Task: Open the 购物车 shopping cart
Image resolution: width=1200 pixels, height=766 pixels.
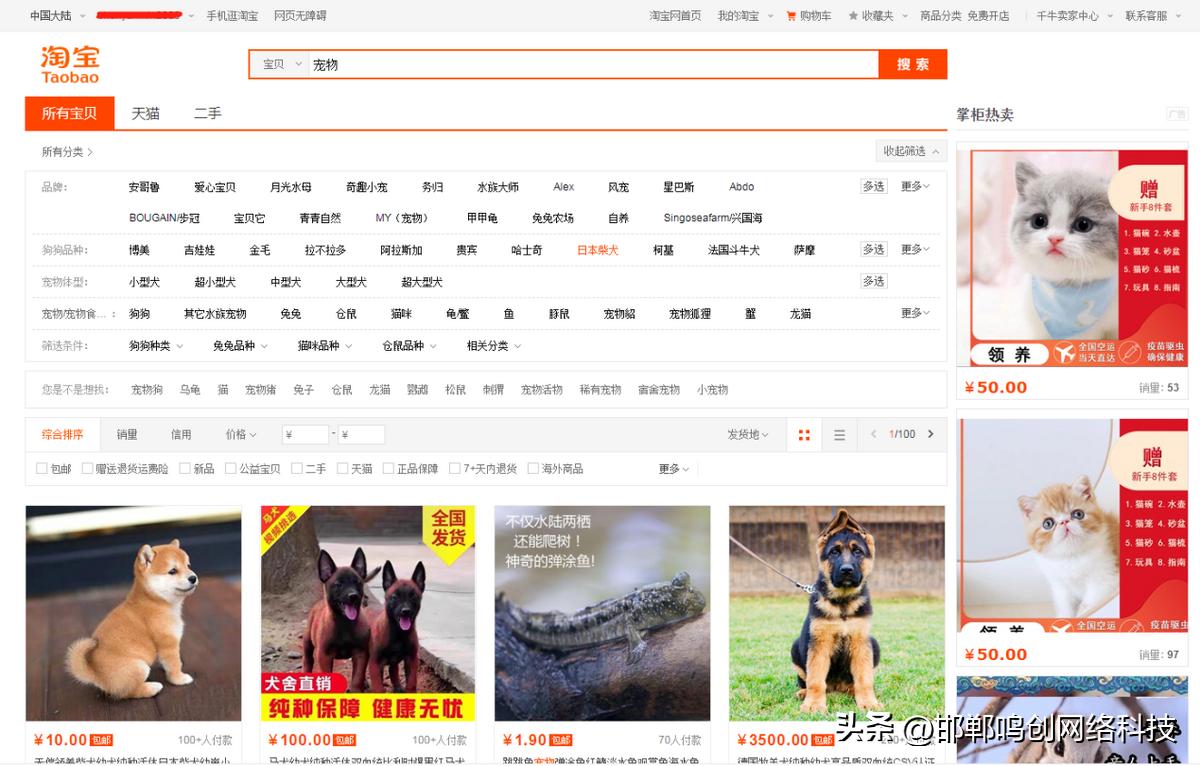Action: pos(809,16)
